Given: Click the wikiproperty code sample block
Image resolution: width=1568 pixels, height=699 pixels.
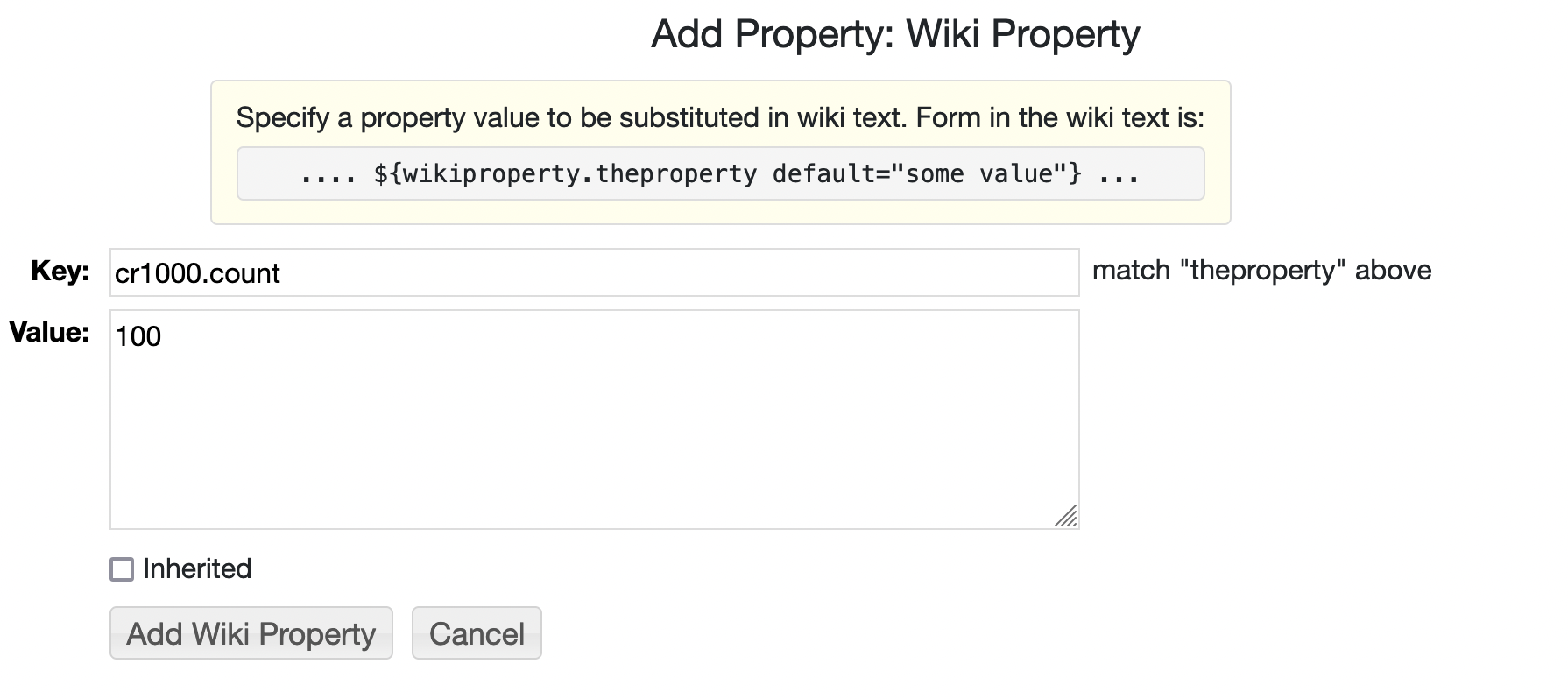Looking at the screenshot, I should (720, 173).
